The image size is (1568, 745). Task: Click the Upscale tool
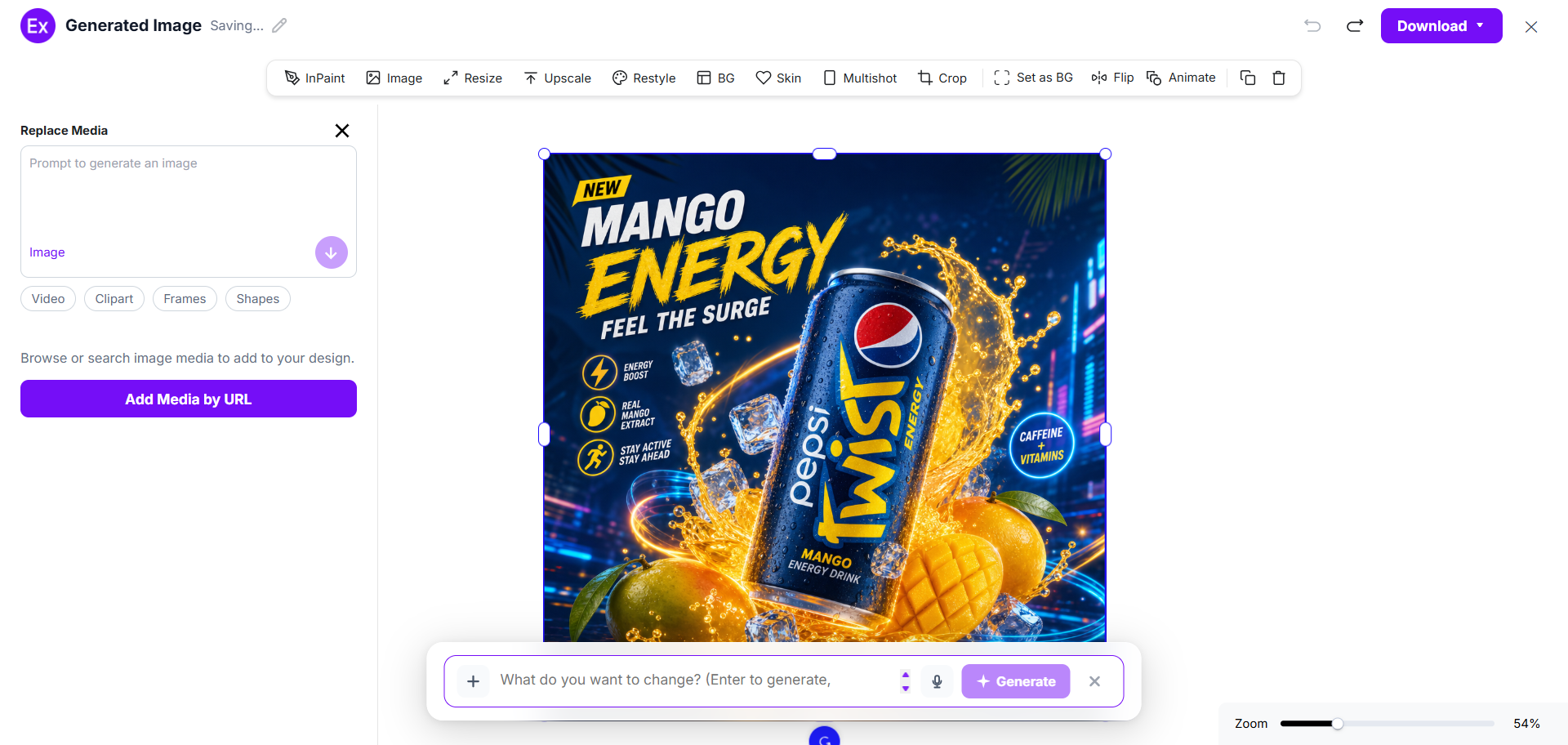(557, 78)
